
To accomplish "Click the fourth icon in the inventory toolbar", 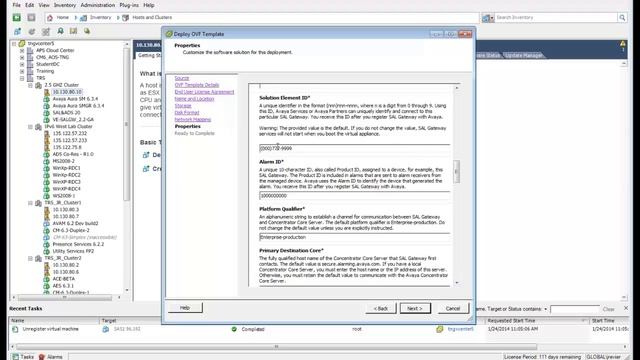I will tap(60, 31).
